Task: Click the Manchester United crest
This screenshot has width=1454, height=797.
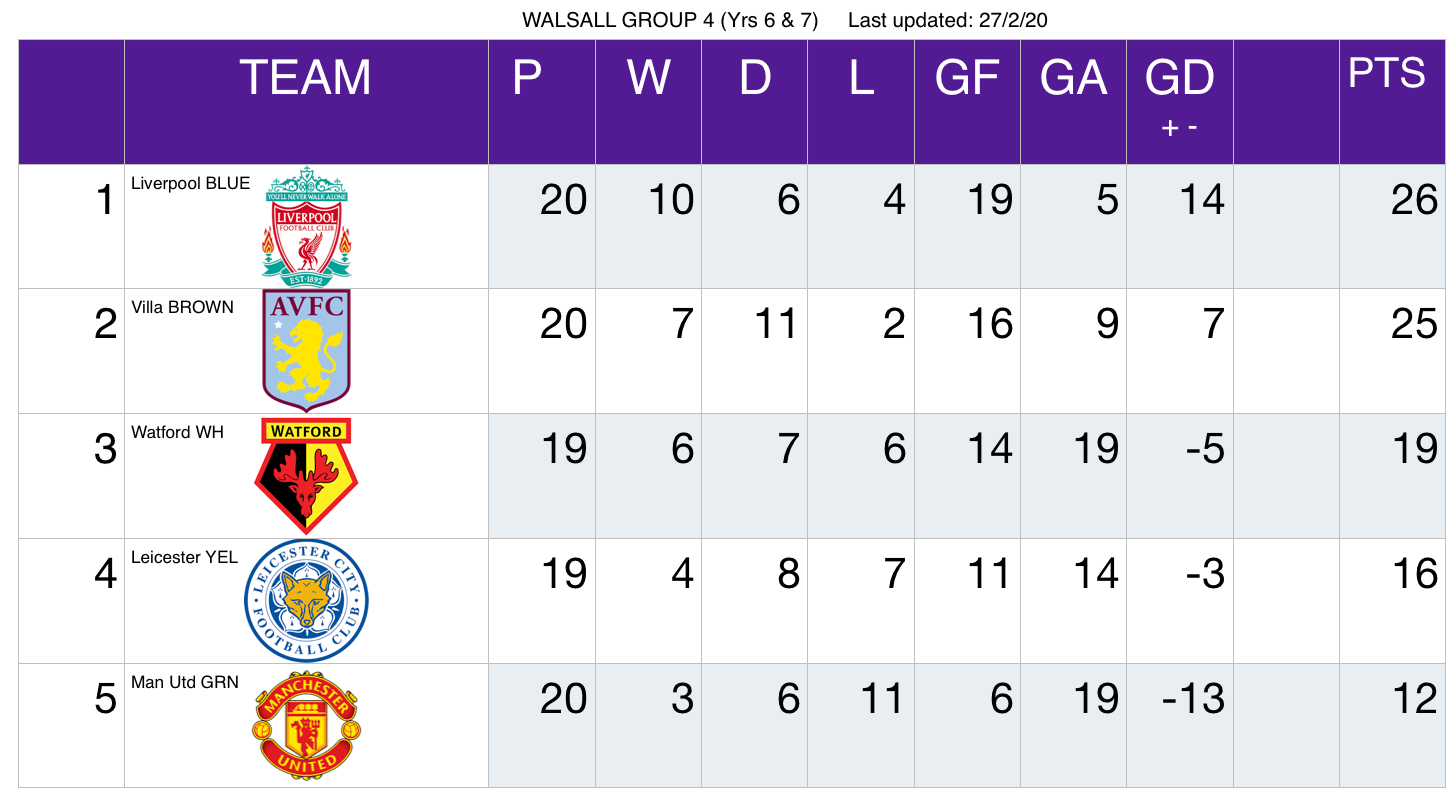Action: 306,725
